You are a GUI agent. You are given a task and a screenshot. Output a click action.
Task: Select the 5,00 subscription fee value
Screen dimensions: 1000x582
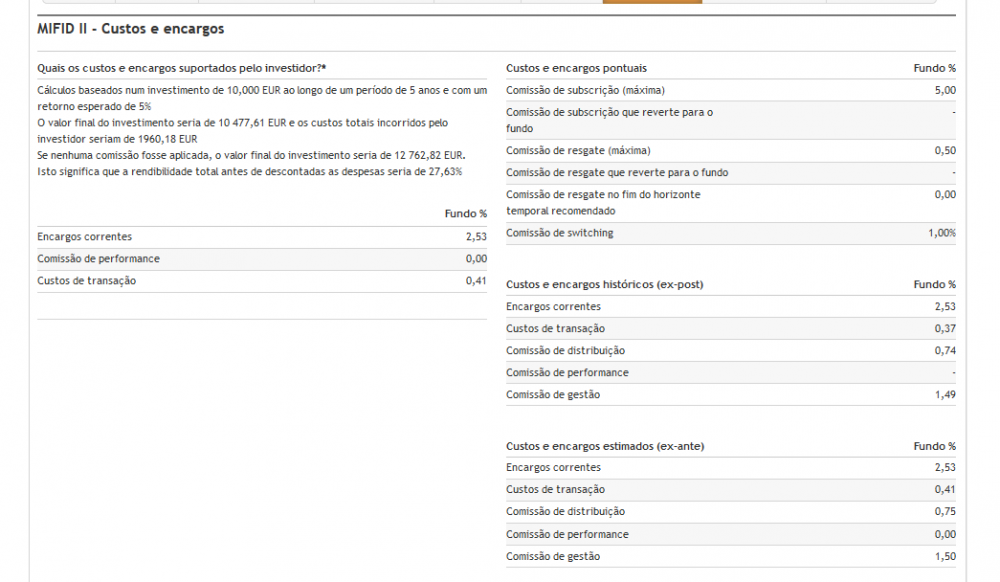tap(943, 90)
